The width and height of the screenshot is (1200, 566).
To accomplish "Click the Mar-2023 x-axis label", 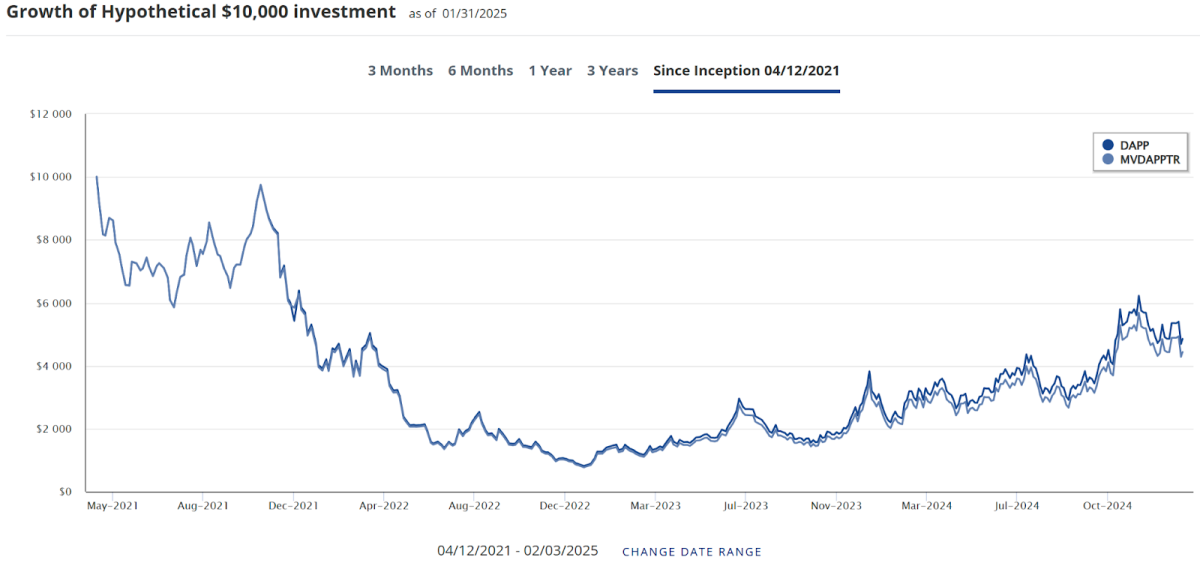I will [655, 506].
